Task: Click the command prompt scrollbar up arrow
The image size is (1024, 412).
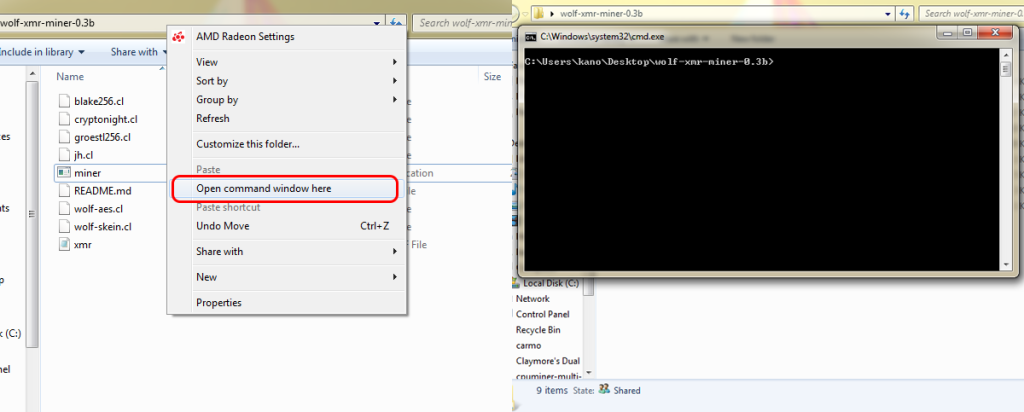Action: pyautogui.click(x=1006, y=56)
